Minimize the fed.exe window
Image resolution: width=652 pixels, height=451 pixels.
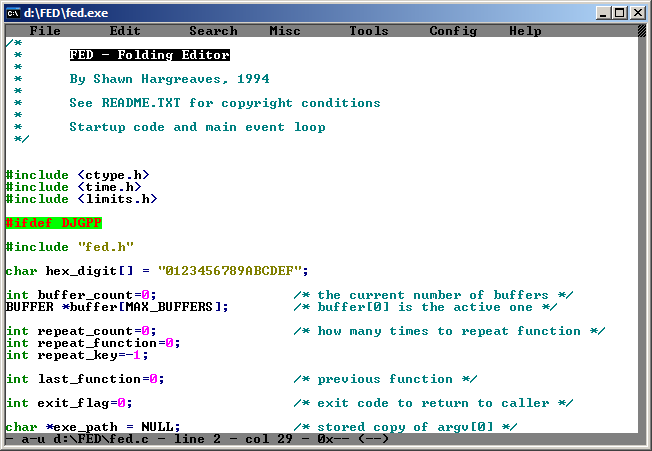603,12
